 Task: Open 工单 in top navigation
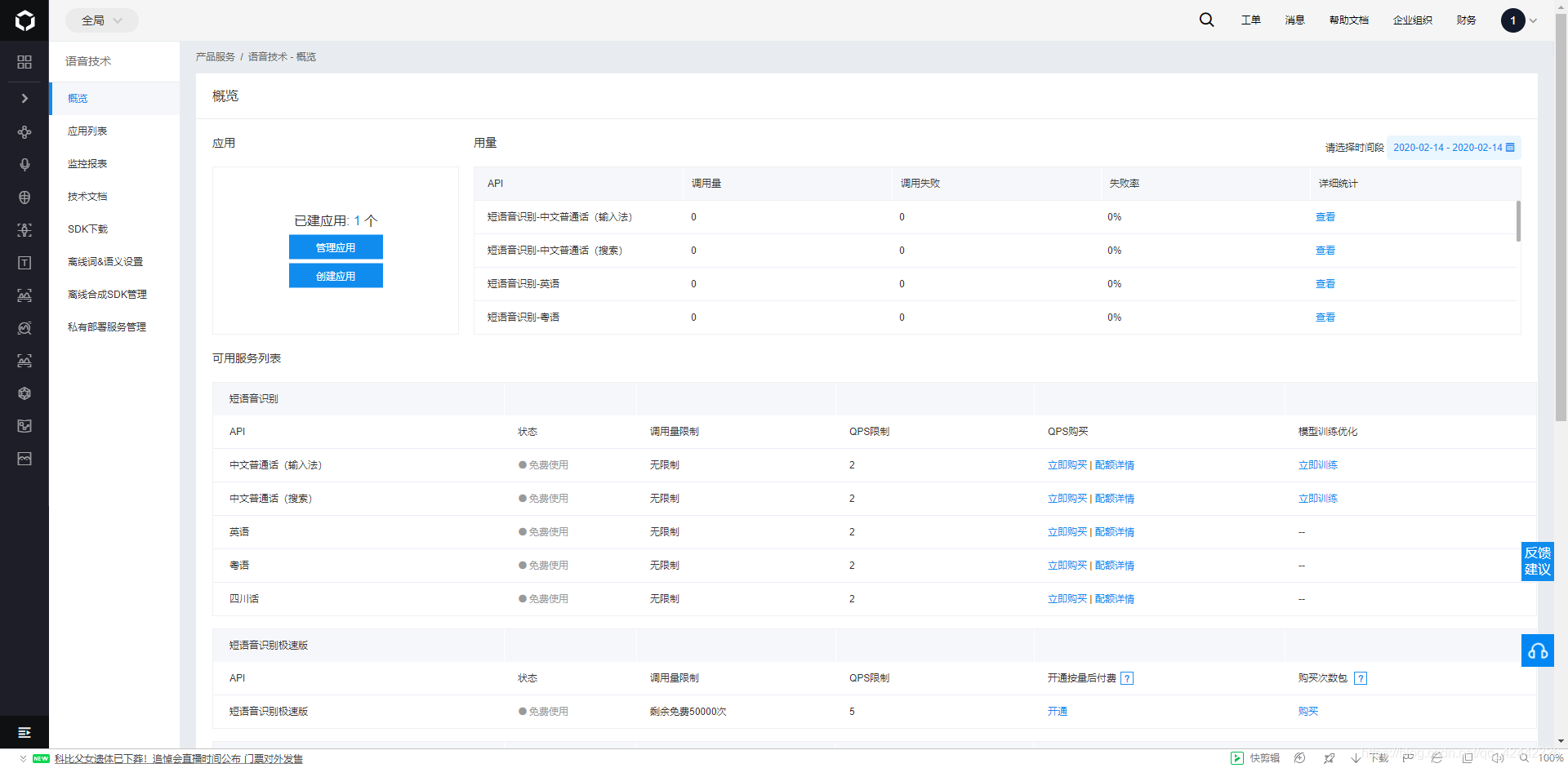pos(1250,20)
